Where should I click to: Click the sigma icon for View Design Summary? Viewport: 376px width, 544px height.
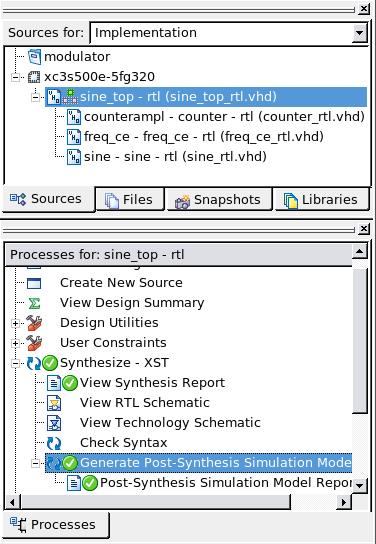[x=34, y=303]
